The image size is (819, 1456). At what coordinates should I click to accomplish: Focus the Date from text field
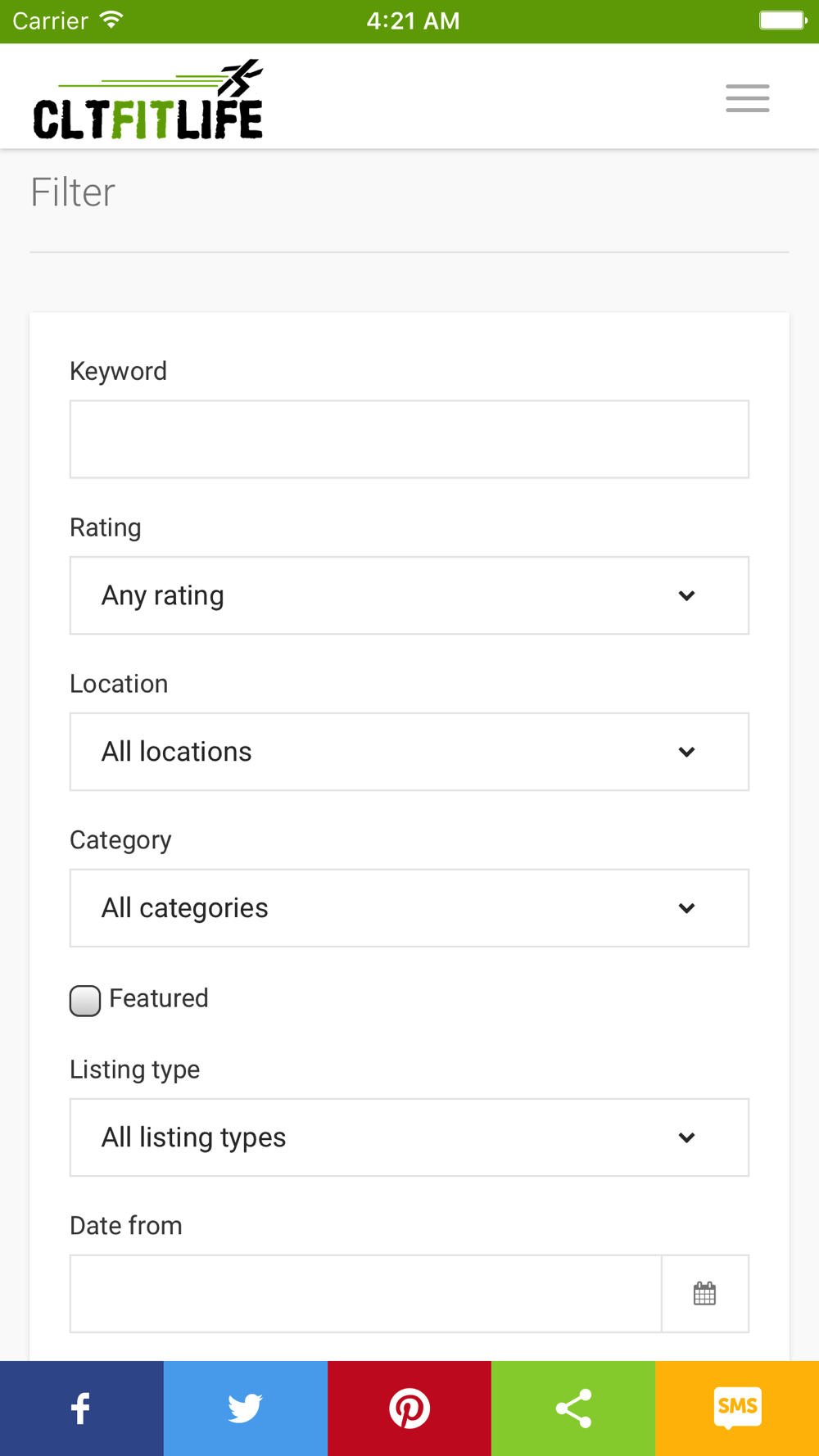365,1294
